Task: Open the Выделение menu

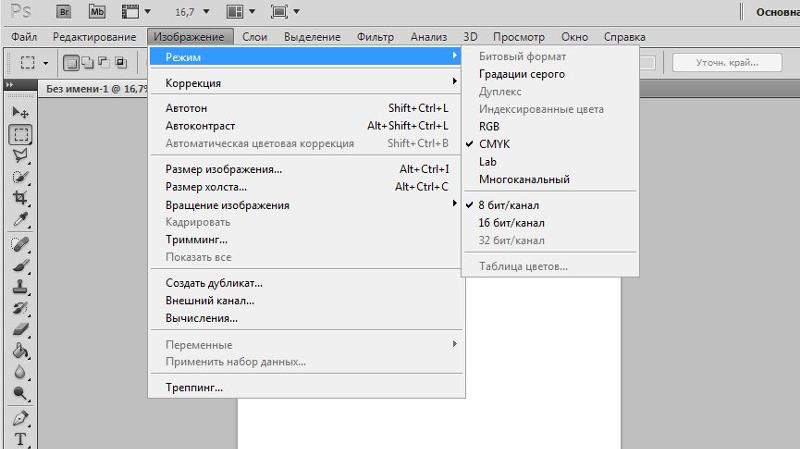Action: [312, 37]
